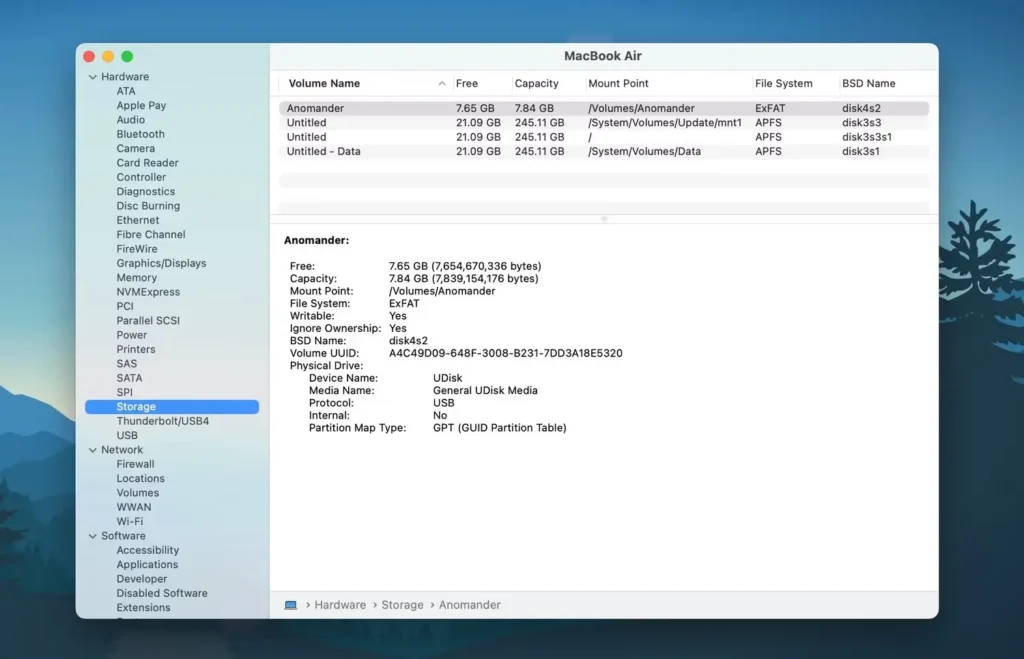The width and height of the screenshot is (1024, 659).
Task: Open Locations under Network
Action: (x=140, y=479)
